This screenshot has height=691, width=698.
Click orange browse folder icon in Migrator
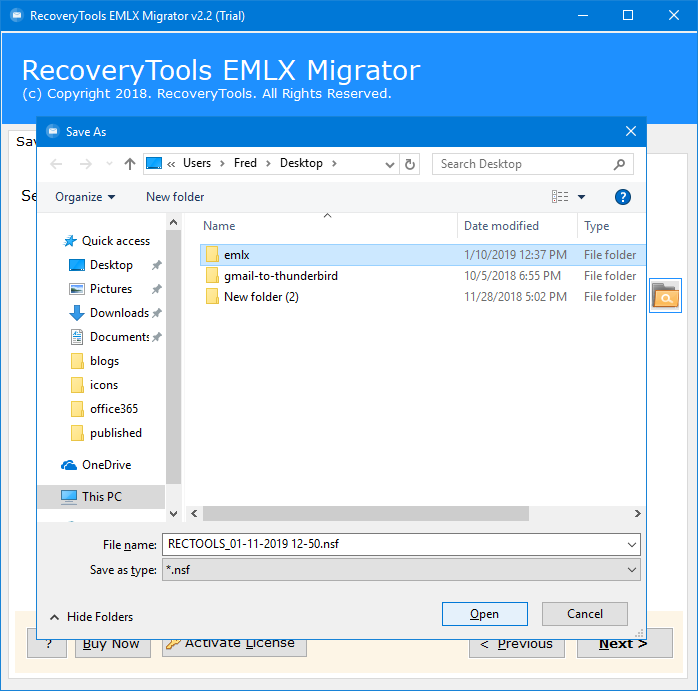(665, 296)
